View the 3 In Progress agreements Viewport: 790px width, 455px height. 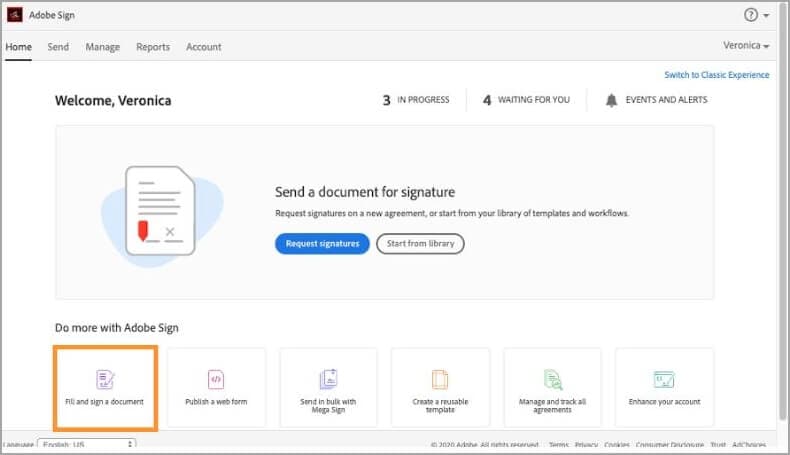(416, 100)
